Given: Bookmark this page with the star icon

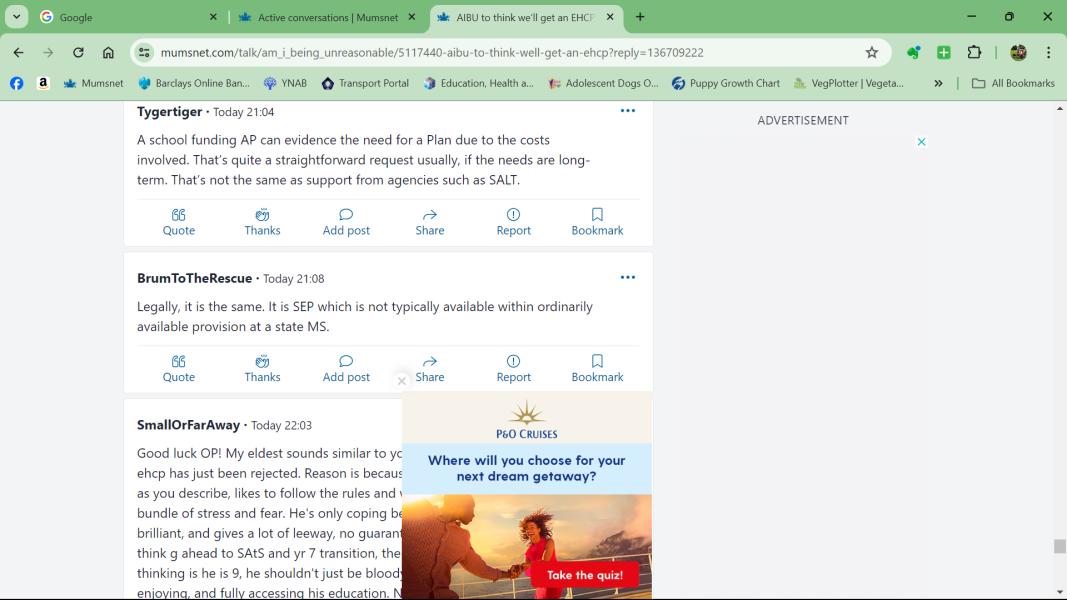Looking at the screenshot, I should pos(872,53).
